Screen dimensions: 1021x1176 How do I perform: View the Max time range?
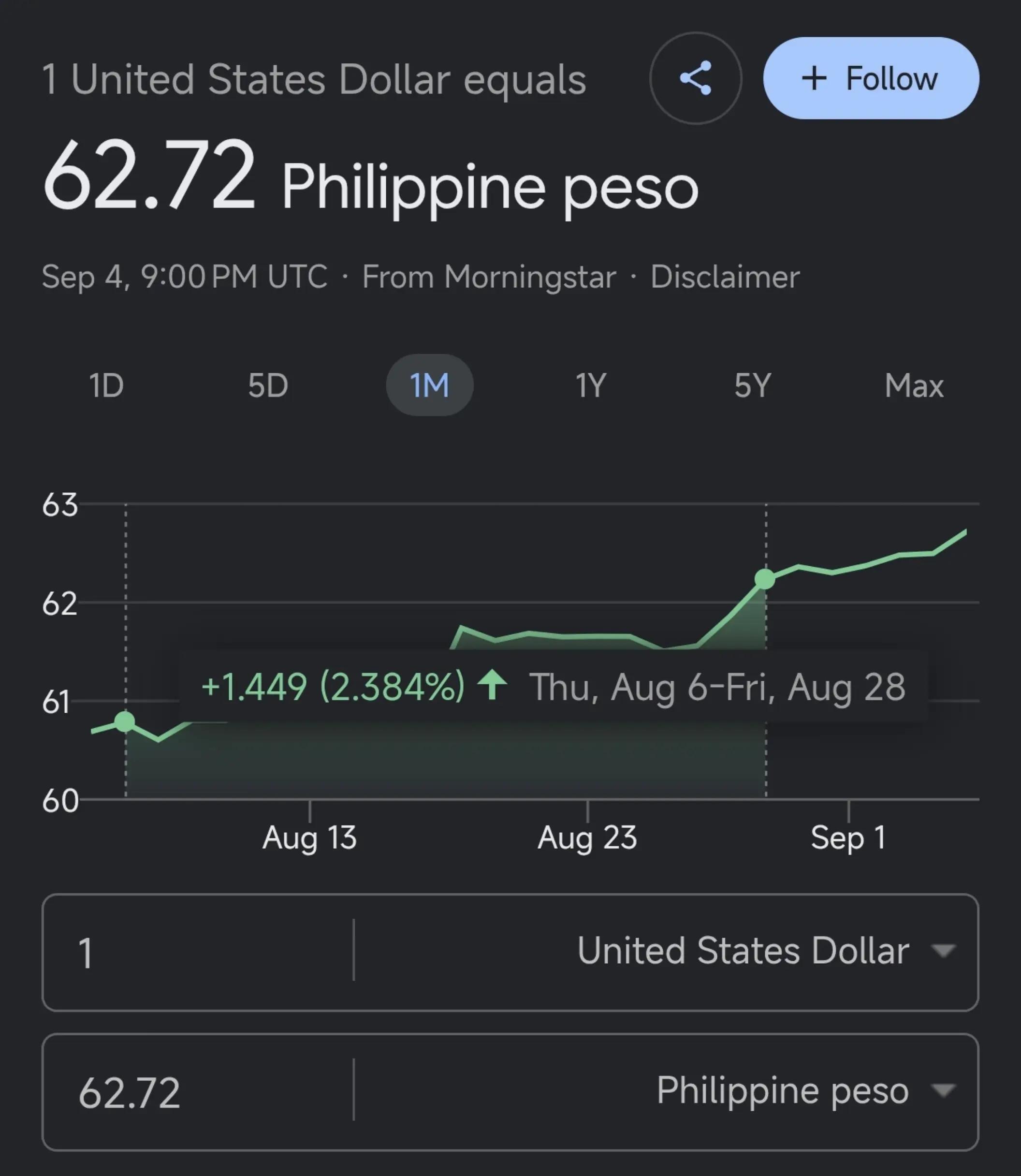(914, 385)
